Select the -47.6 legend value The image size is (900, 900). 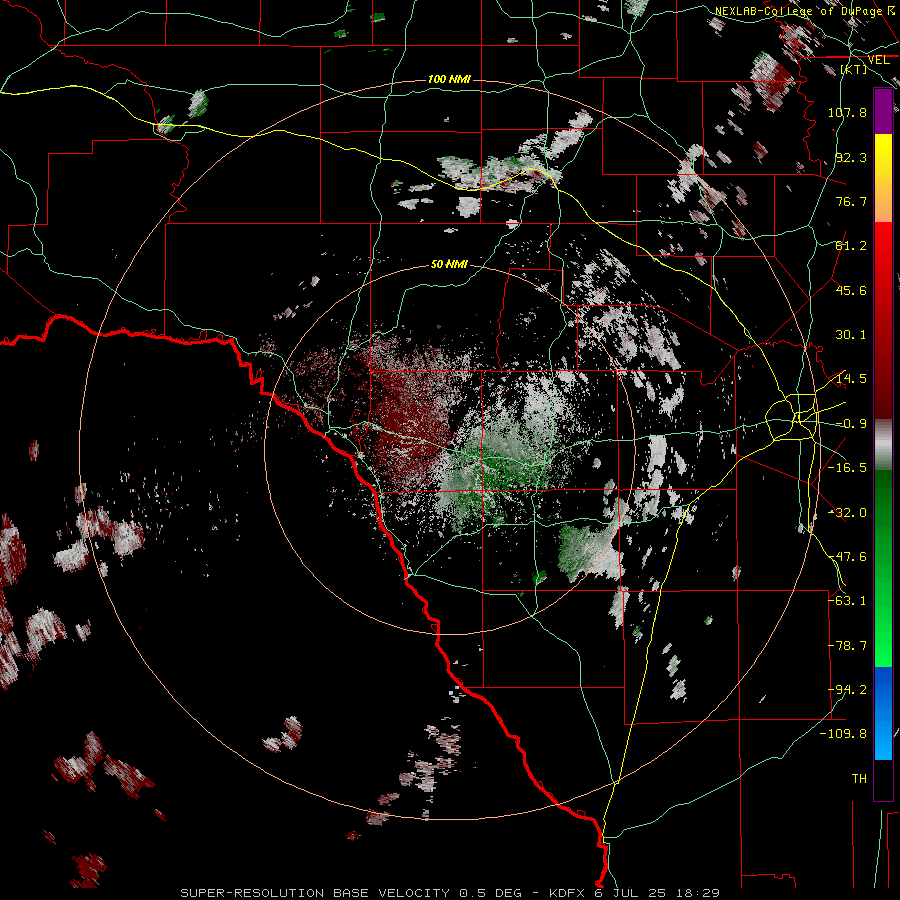point(847,557)
